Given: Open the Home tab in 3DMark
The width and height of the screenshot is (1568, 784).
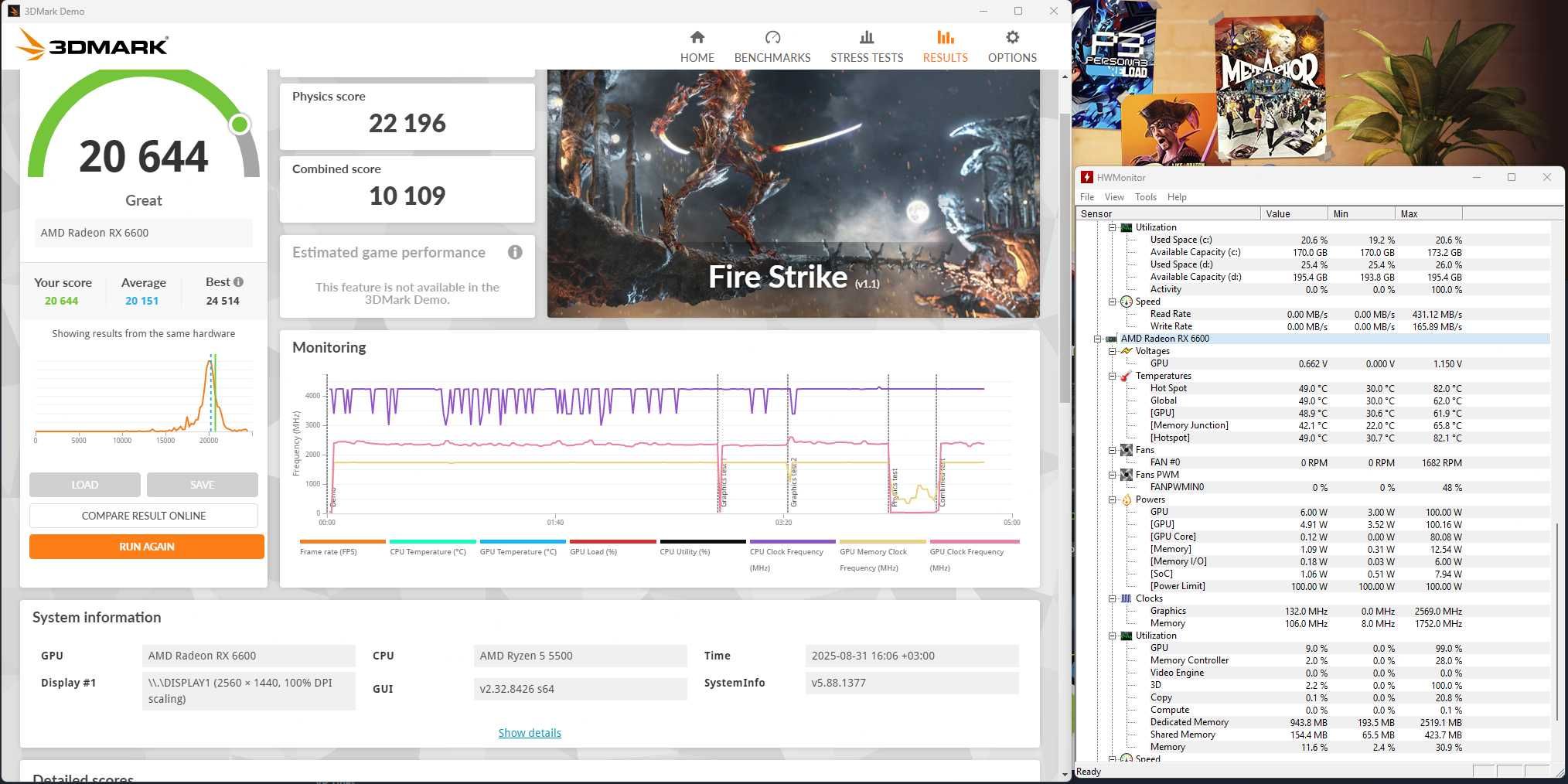Looking at the screenshot, I should point(697,46).
